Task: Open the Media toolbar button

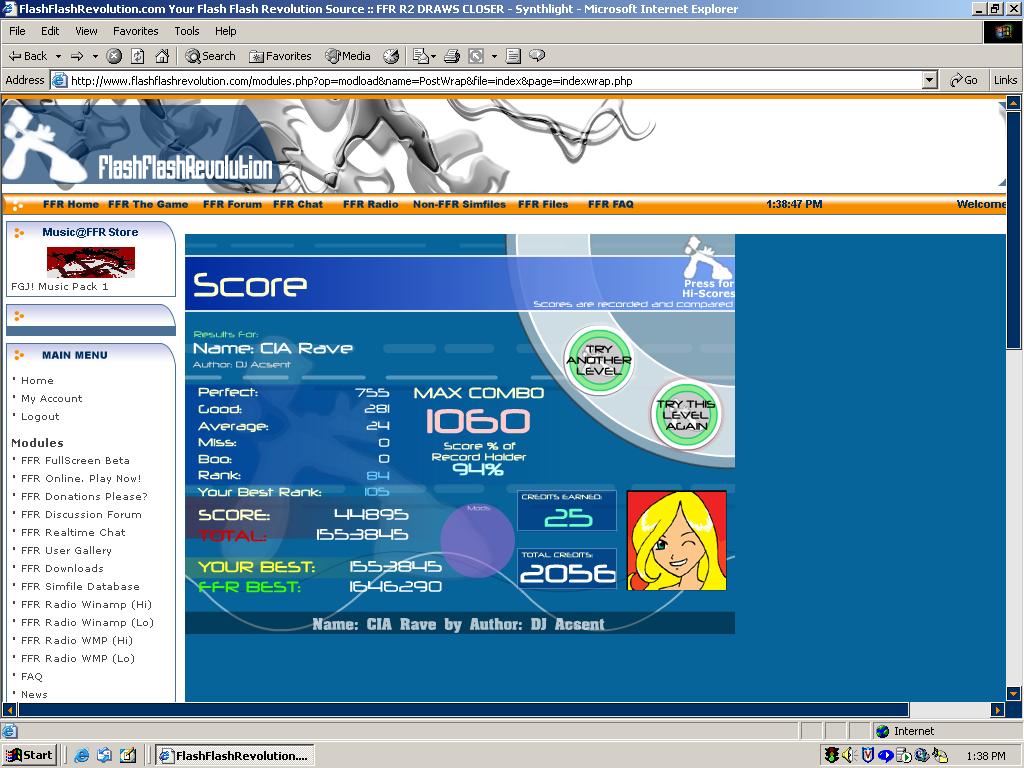Action: click(348, 56)
